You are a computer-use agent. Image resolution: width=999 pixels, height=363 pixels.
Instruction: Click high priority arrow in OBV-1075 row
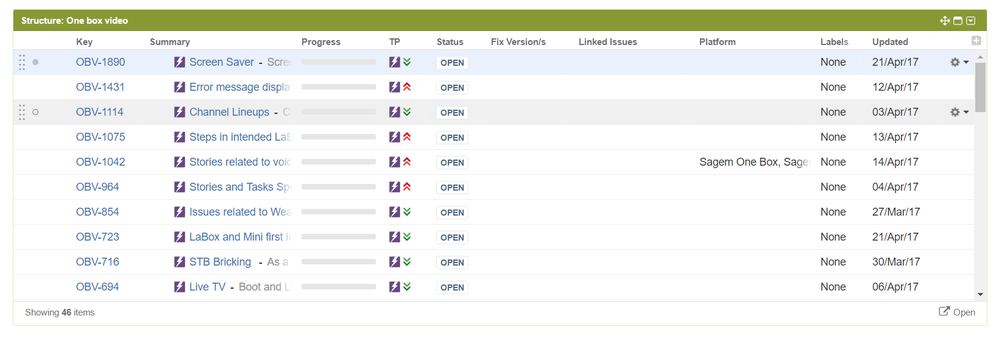pyautogui.click(x=407, y=137)
